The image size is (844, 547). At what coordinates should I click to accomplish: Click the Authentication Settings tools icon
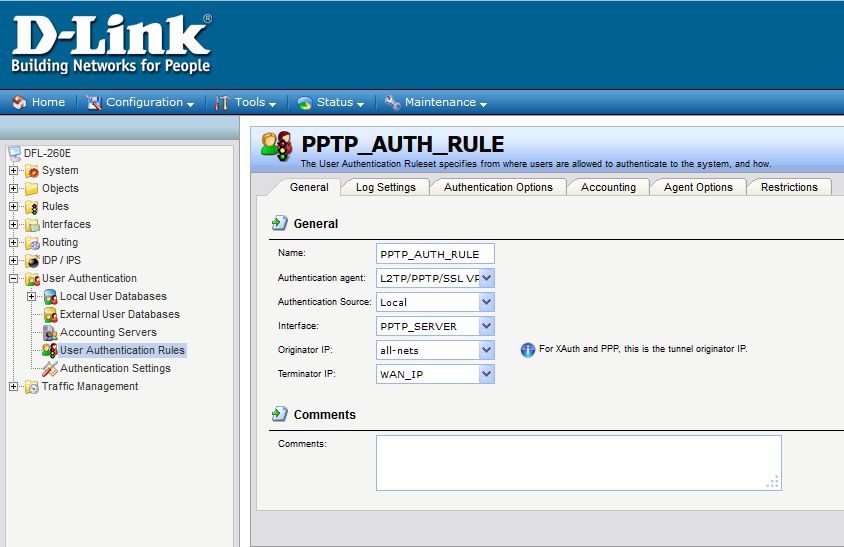tap(50, 369)
